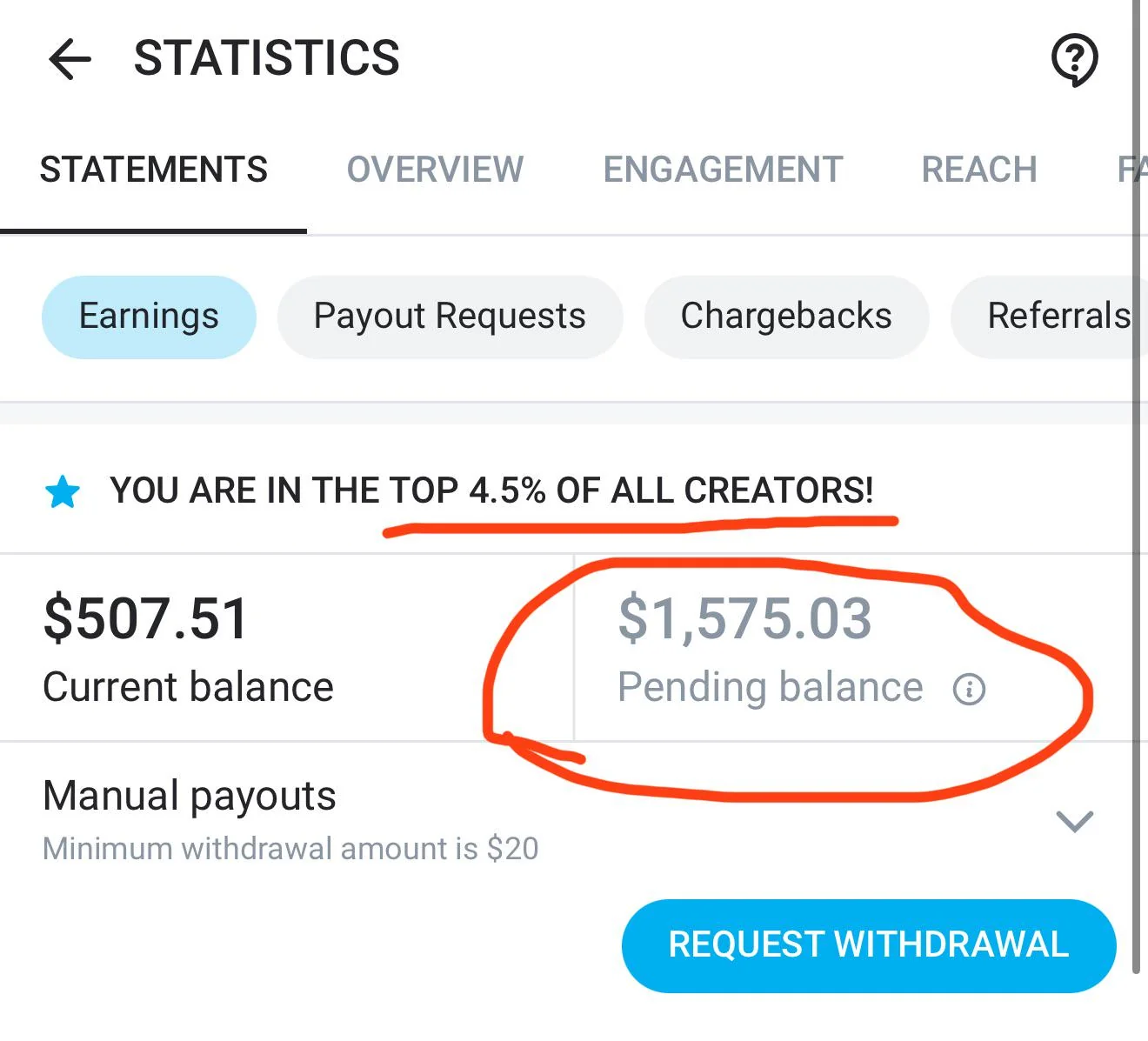Image resolution: width=1148 pixels, height=1041 pixels.
Task: Select the Reach tab
Action: 979,170
